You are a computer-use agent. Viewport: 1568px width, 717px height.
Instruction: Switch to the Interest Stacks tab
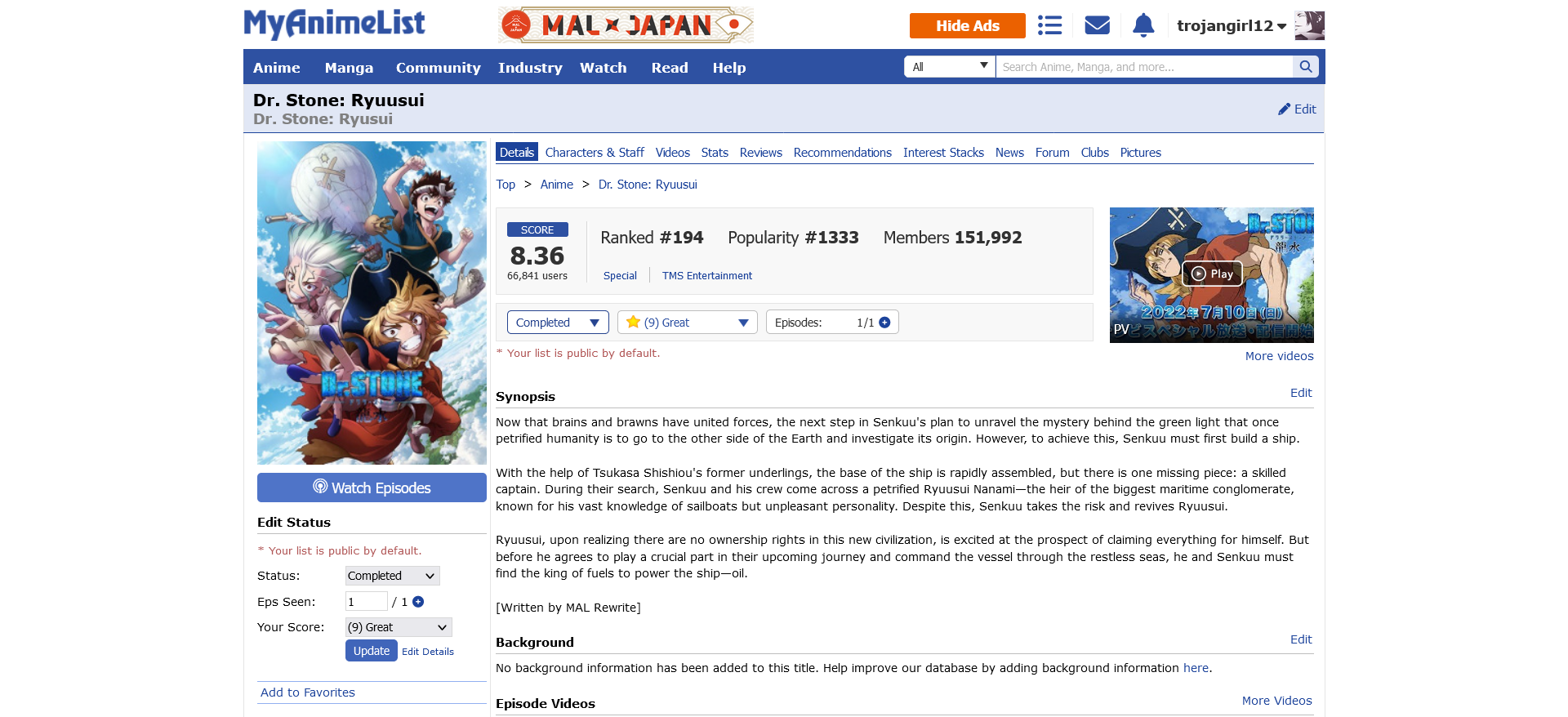[x=943, y=153]
